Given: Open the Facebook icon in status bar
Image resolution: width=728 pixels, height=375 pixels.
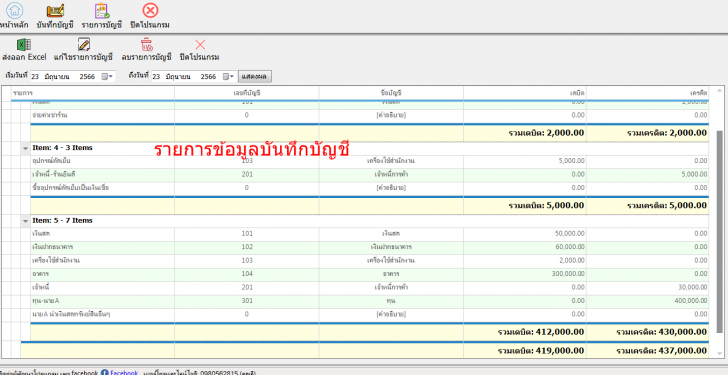Looking at the screenshot, I should coord(104,373).
